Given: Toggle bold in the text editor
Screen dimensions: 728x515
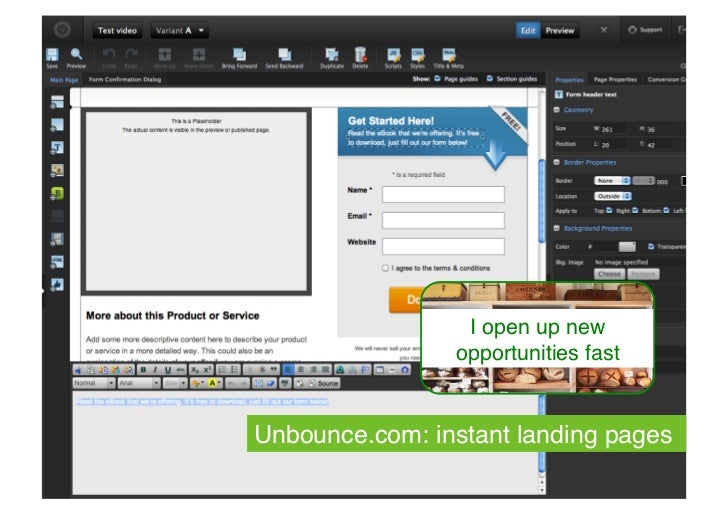Looking at the screenshot, I should (143, 370).
